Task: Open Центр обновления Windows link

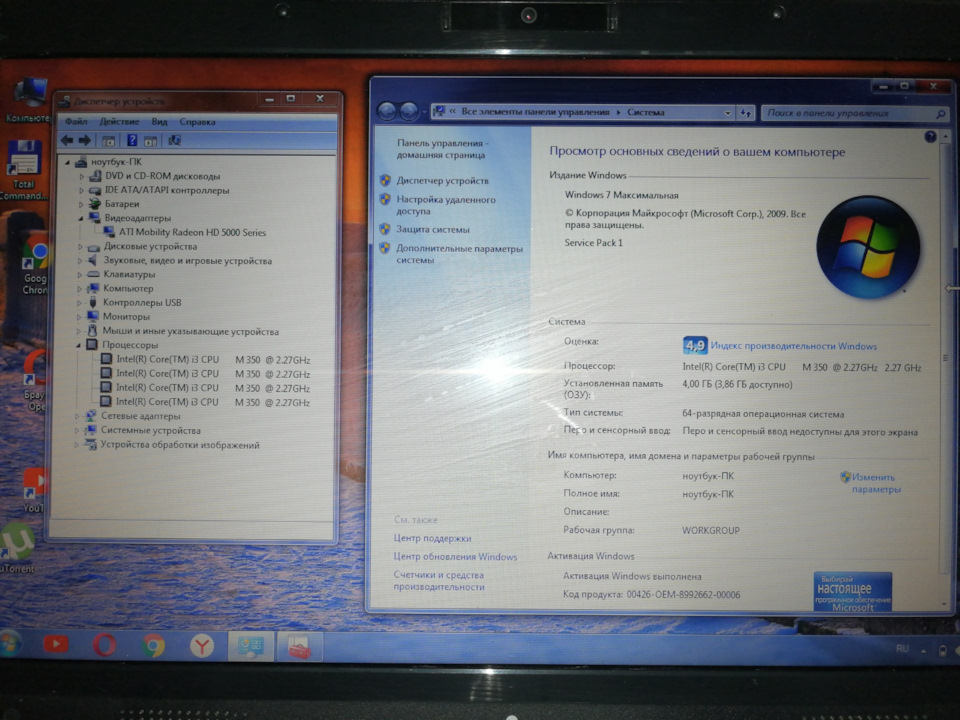Action: (455, 557)
